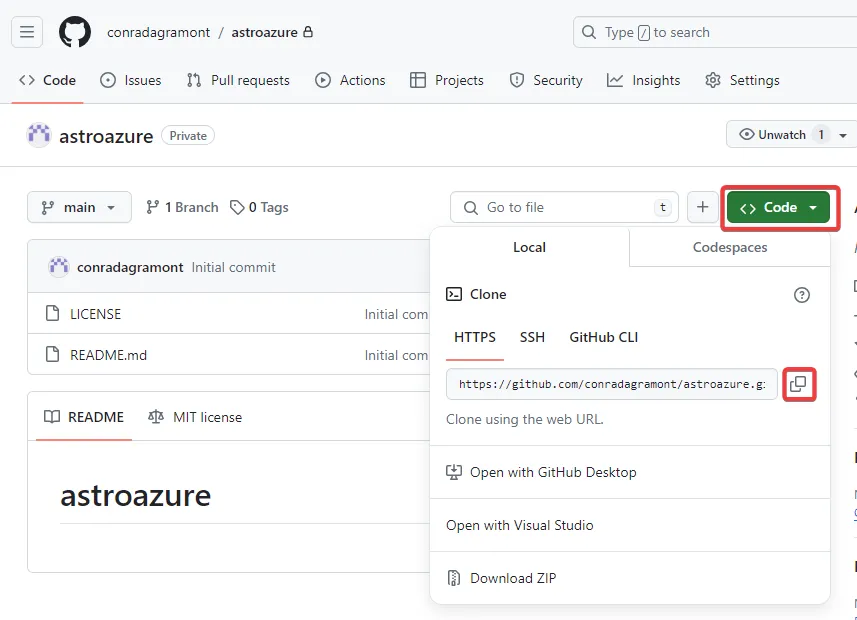Expand the Unwatch dropdown arrow
The image size is (857, 620).
843,135
